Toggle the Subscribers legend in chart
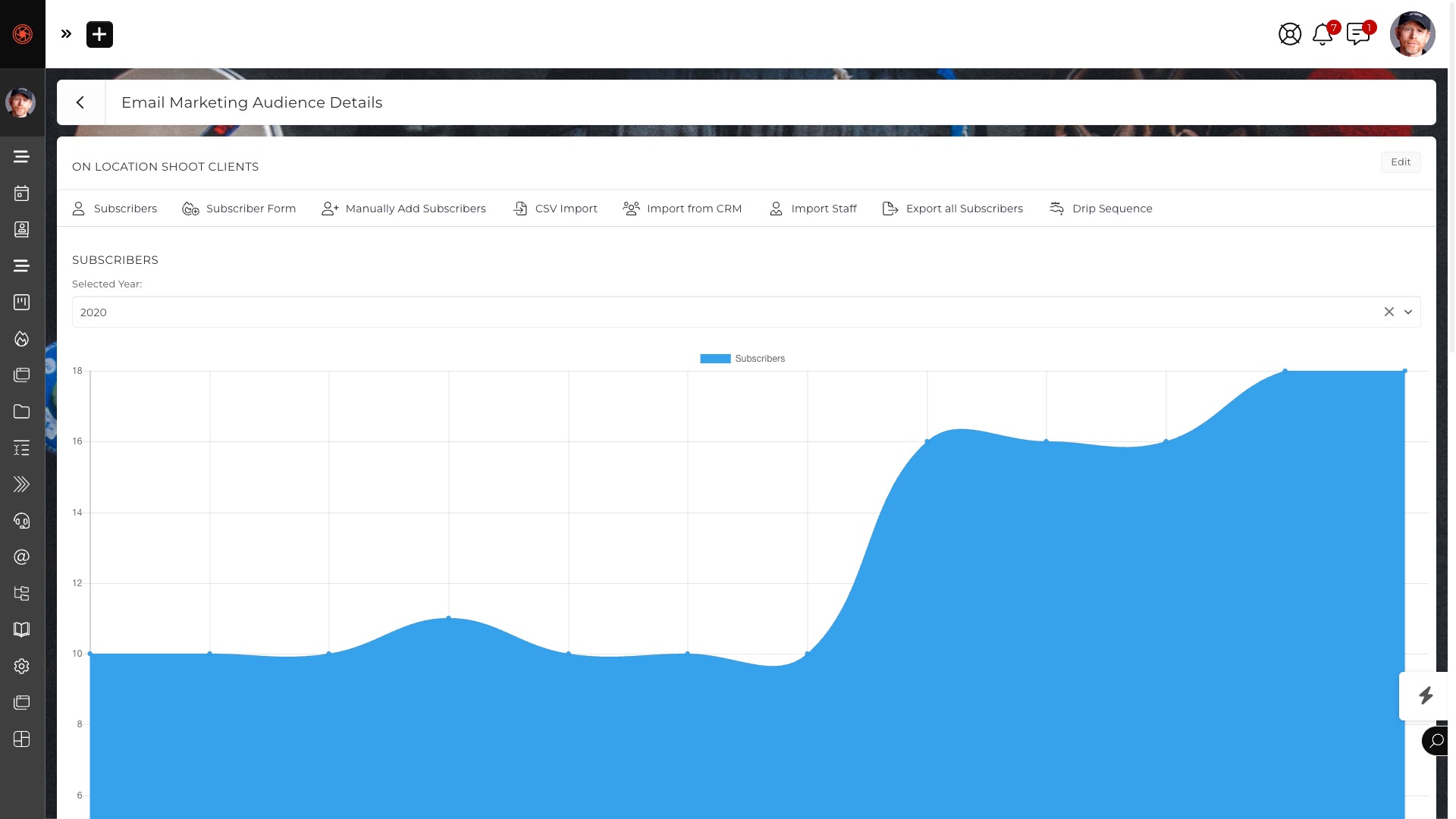The image size is (1456, 819). point(742,358)
